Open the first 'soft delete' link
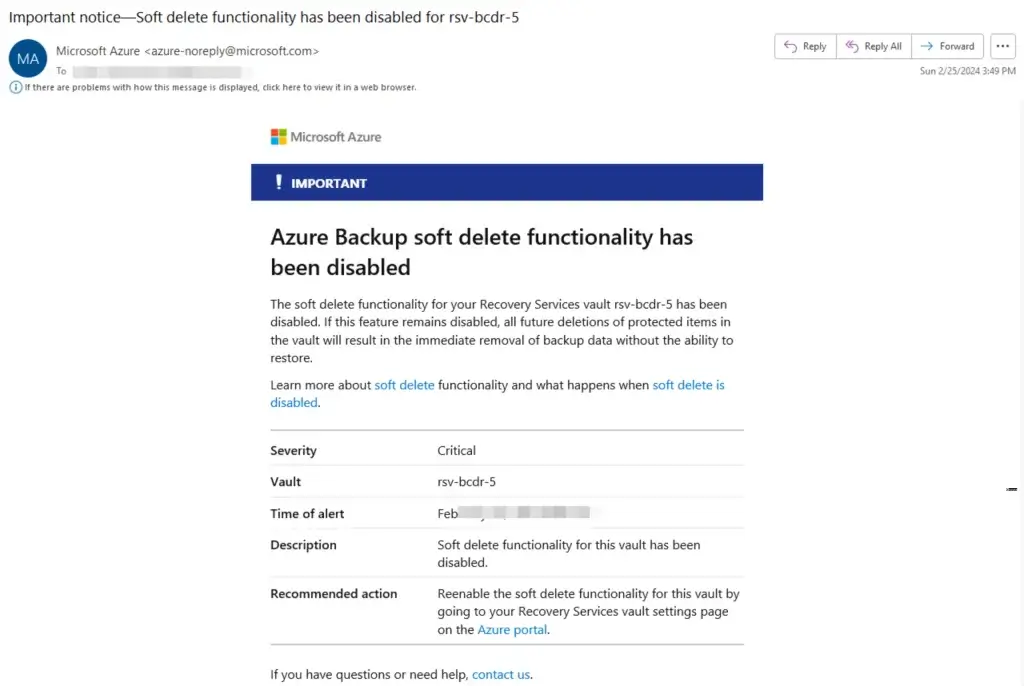 tap(404, 385)
